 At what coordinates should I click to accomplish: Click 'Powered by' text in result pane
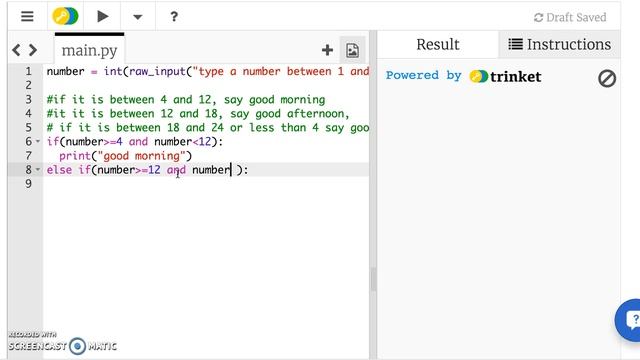tap(424, 76)
